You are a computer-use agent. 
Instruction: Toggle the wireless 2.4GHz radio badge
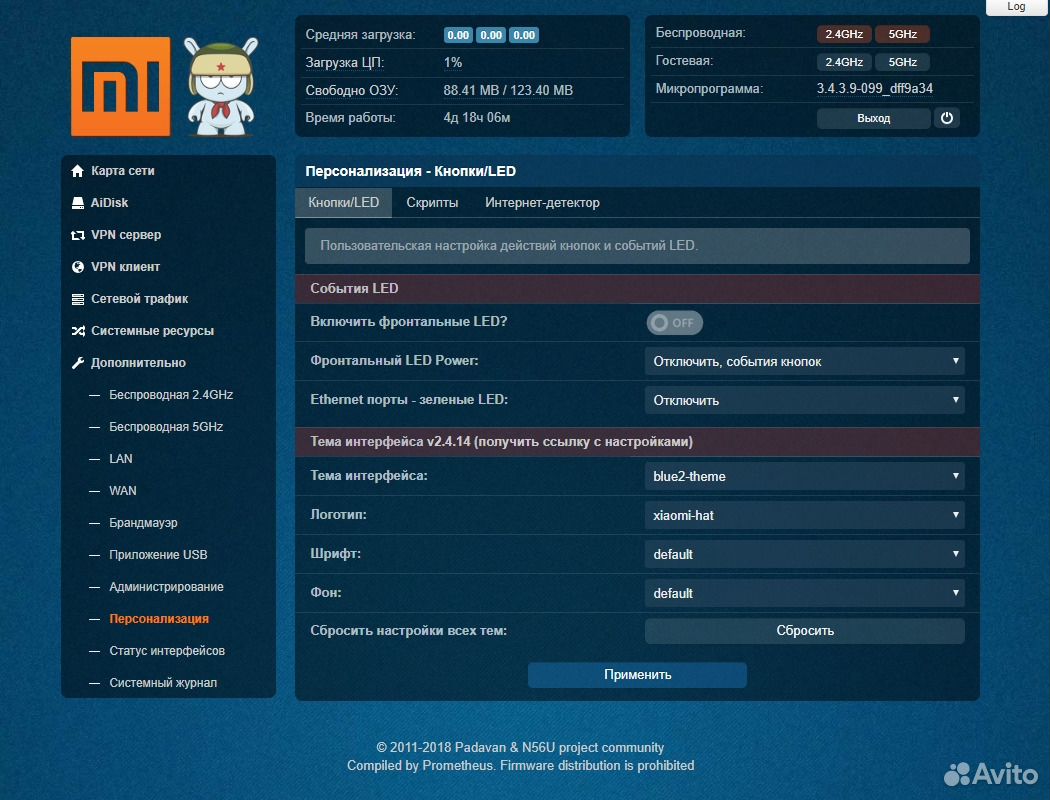(844, 34)
